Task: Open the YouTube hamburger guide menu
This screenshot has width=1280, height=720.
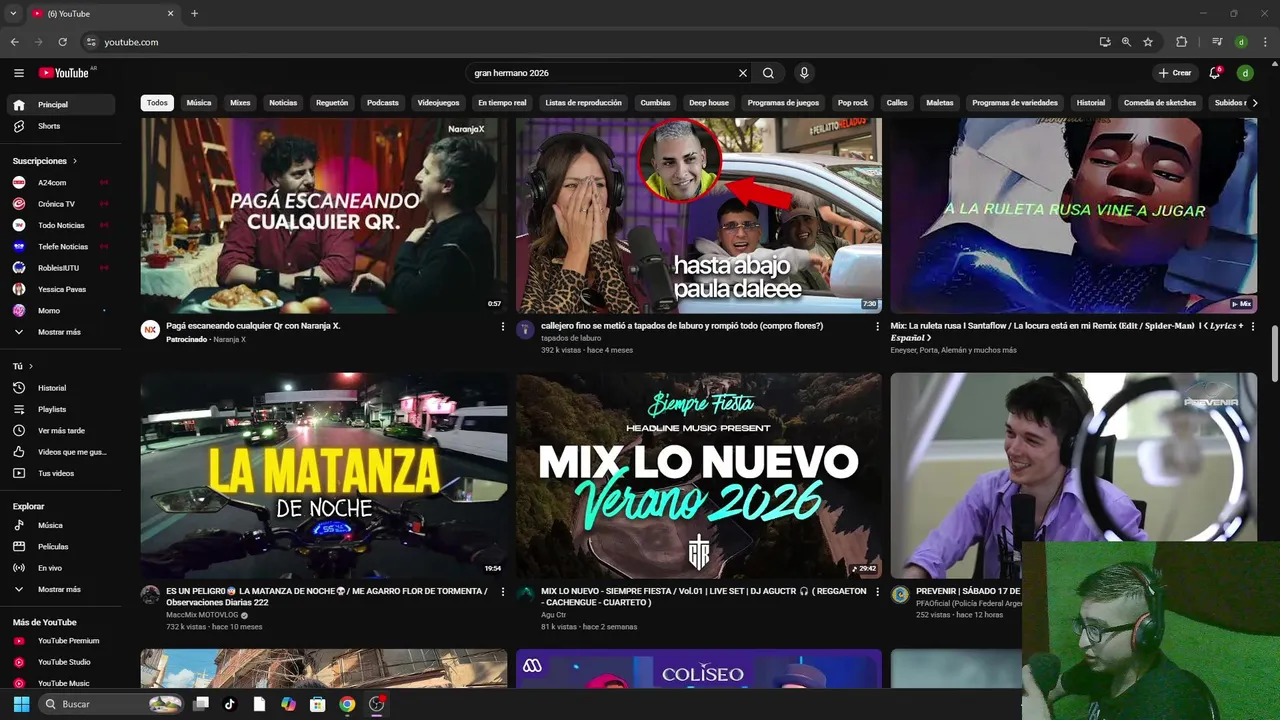Action: [18, 73]
